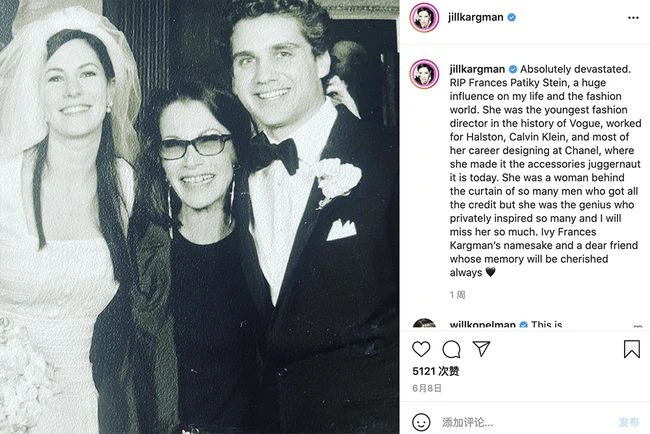Click the verified badge in the post header
This screenshot has width=650, height=434.
[512, 17]
